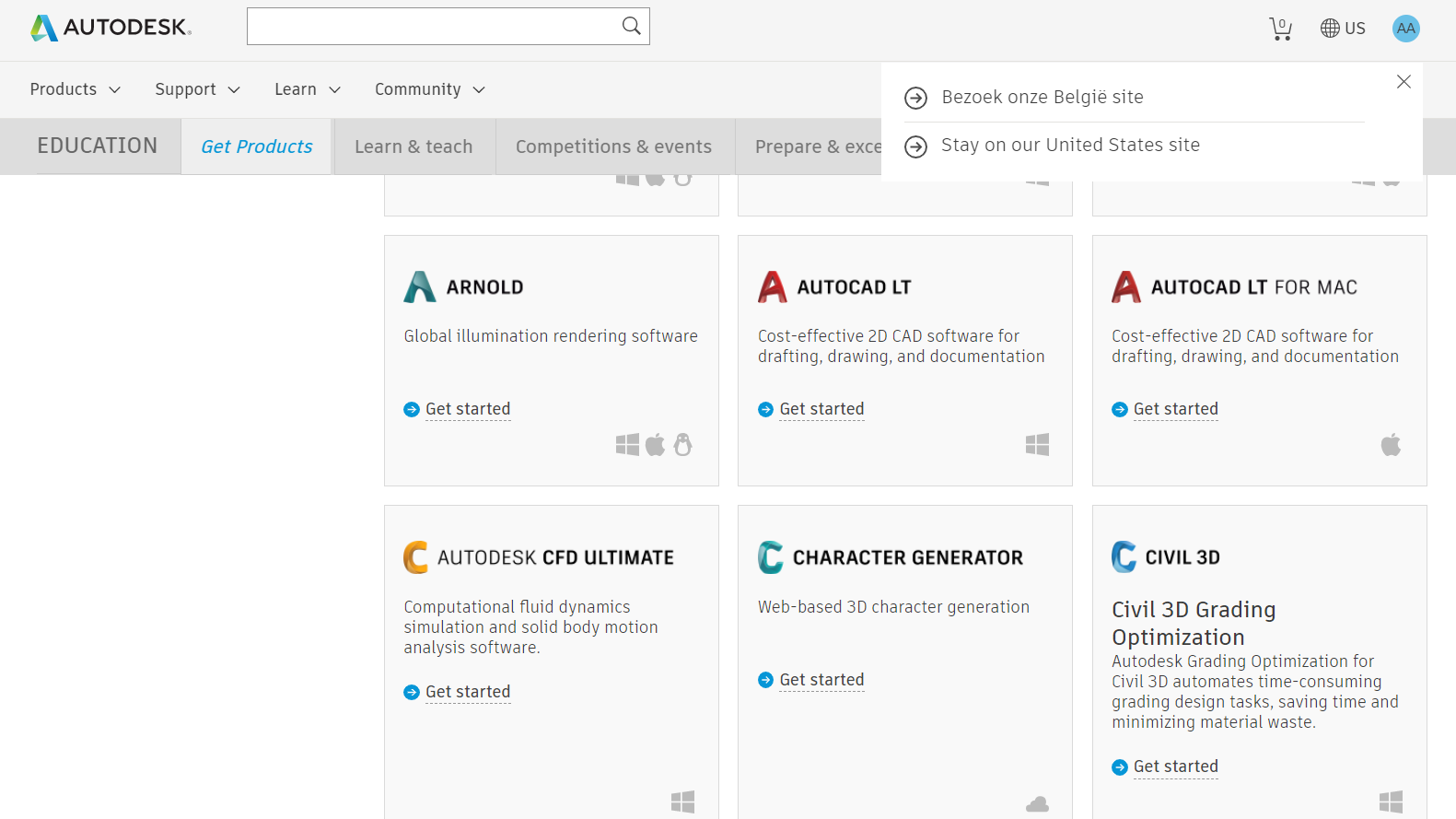Click the Autodesk CFD Ultimate logo

[x=416, y=557]
